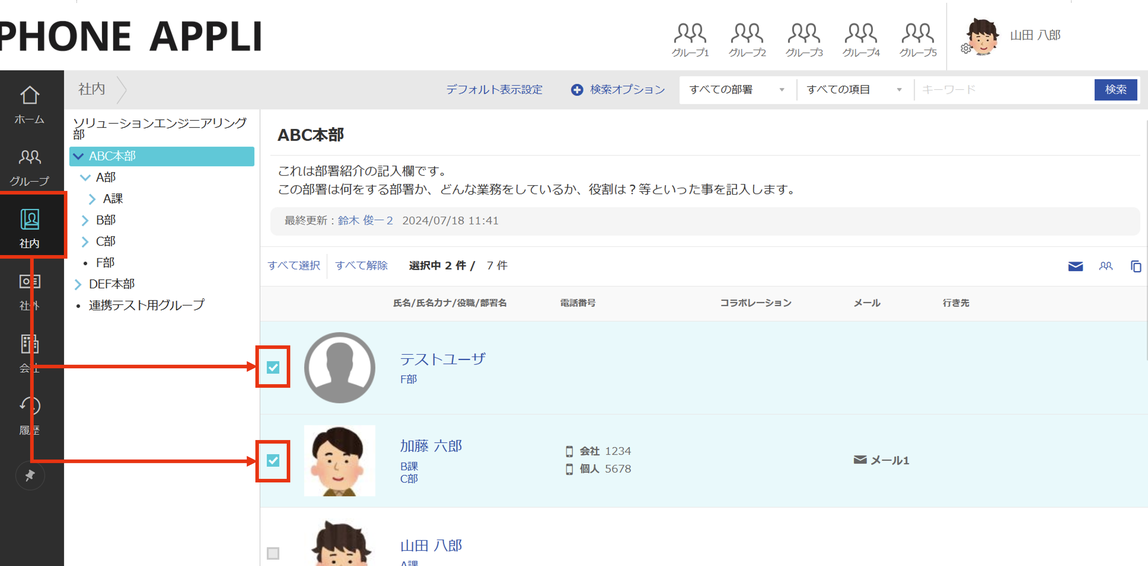Click 山田 八郎 username in the header
1148x566 pixels.
click(x=1035, y=35)
